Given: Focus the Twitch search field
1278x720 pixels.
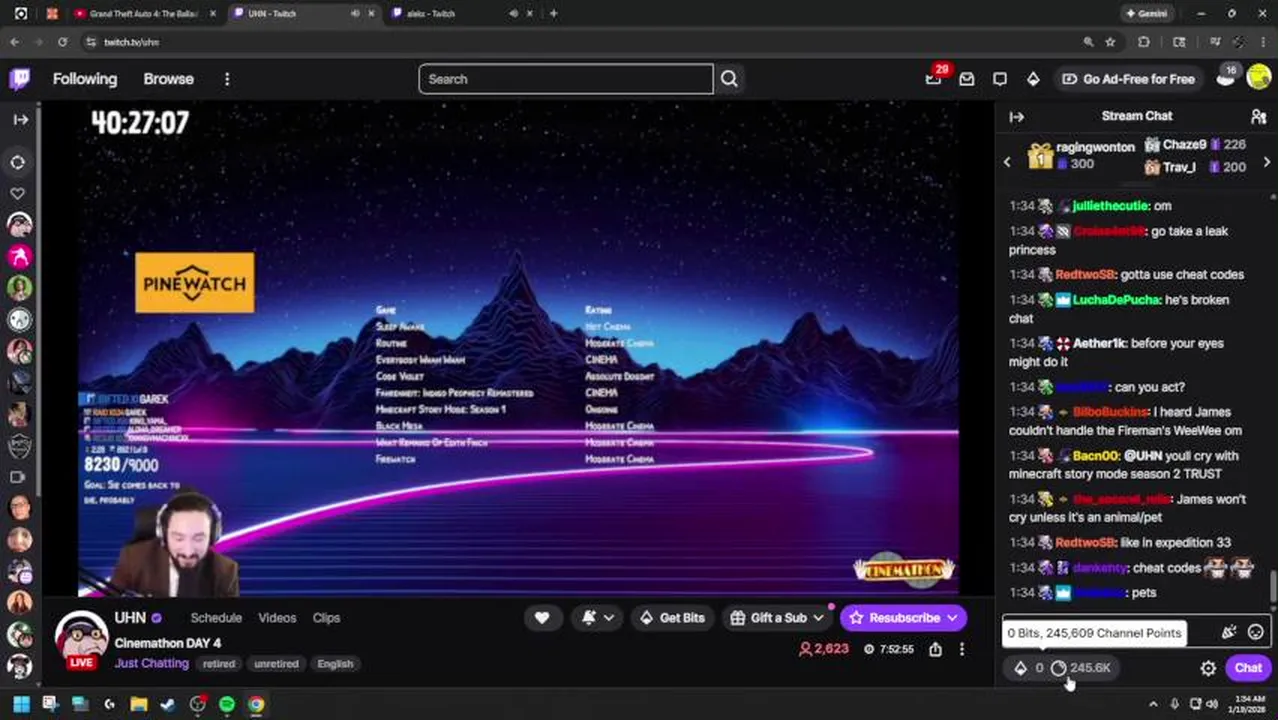Looking at the screenshot, I should point(566,79).
